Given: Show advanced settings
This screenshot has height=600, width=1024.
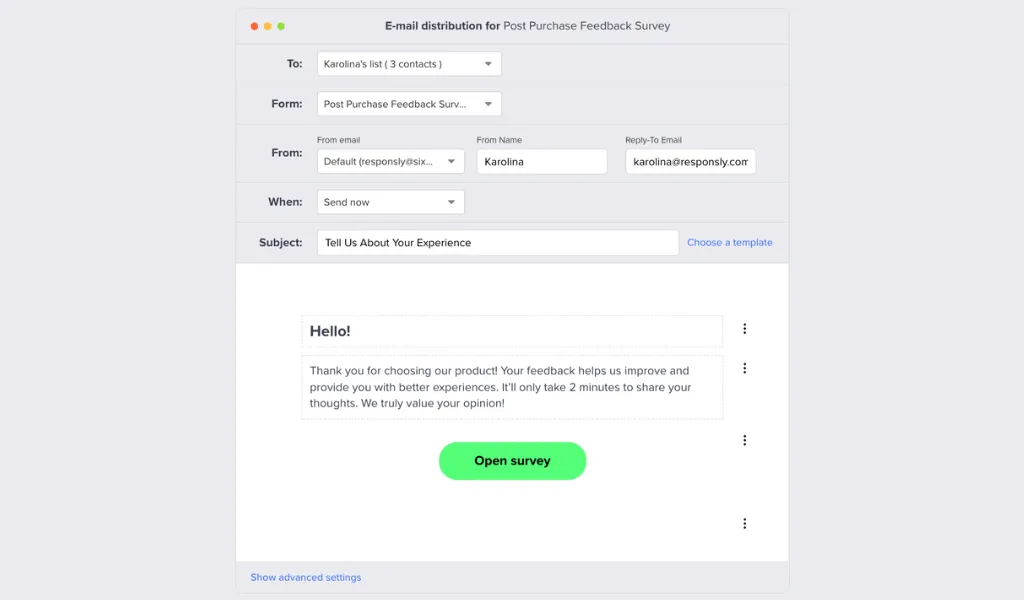Looking at the screenshot, I should click(305, 577).
